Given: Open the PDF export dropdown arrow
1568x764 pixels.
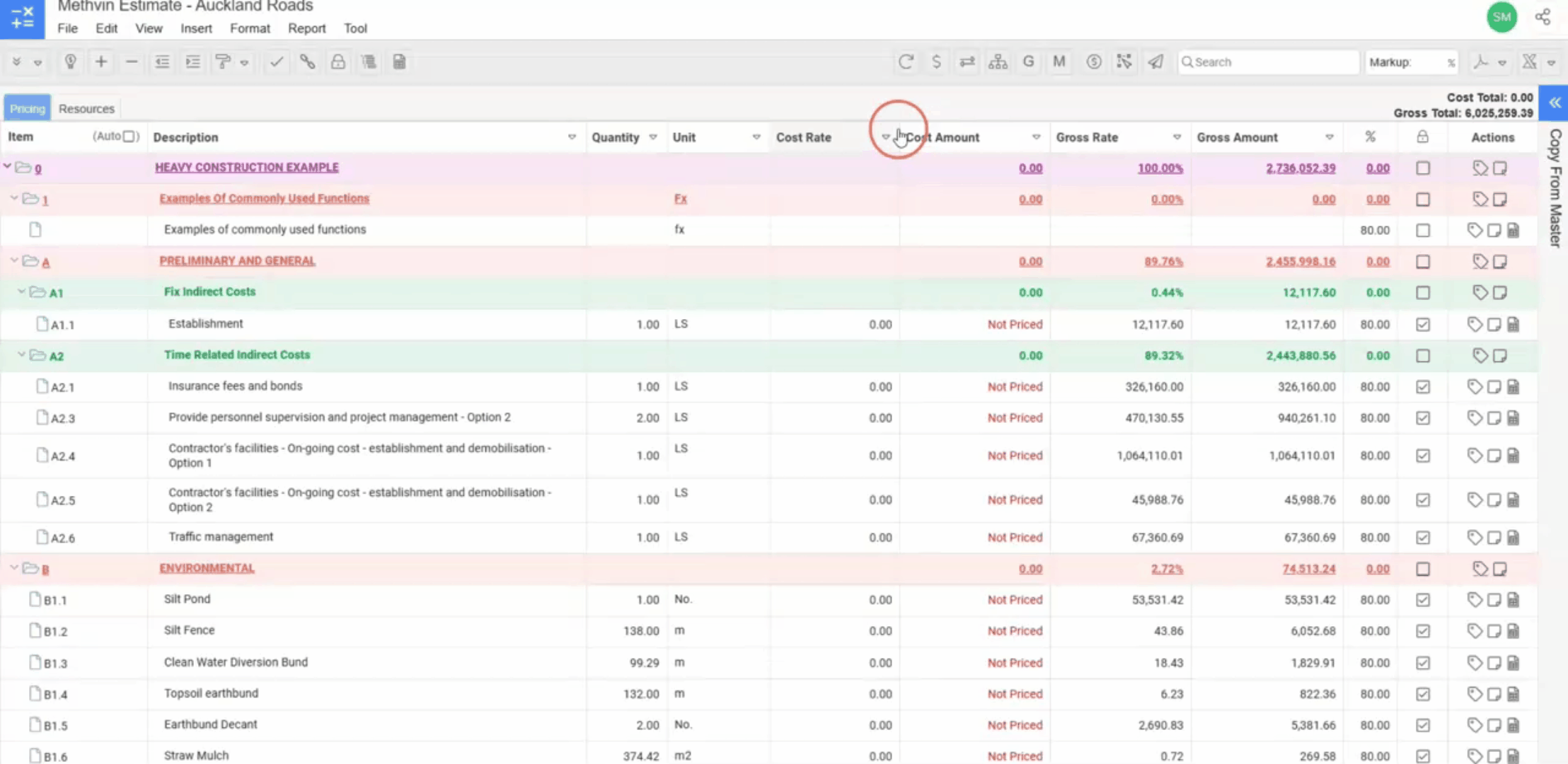Looking at the screenshot, I should [x=1502, y=62].
